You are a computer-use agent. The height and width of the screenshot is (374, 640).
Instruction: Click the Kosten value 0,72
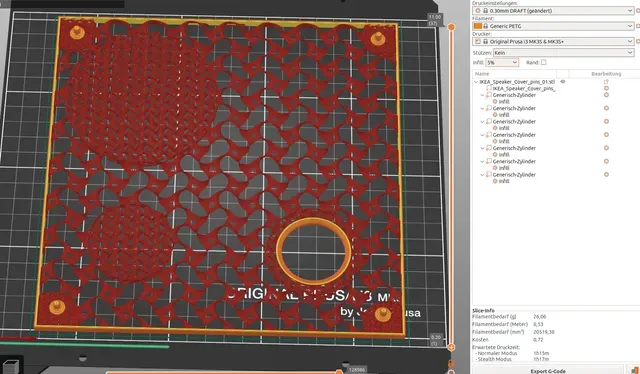(538, 340)
